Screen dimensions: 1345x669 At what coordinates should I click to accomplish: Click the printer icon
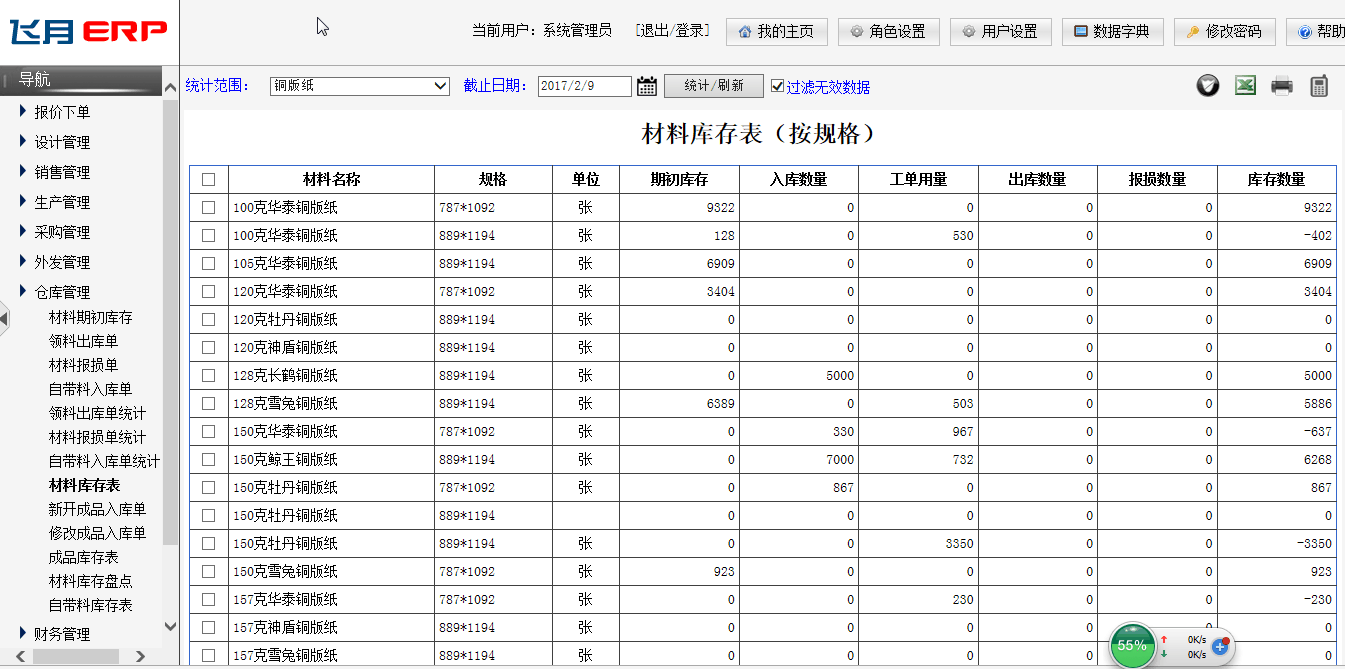click(x=1282, y=86)
